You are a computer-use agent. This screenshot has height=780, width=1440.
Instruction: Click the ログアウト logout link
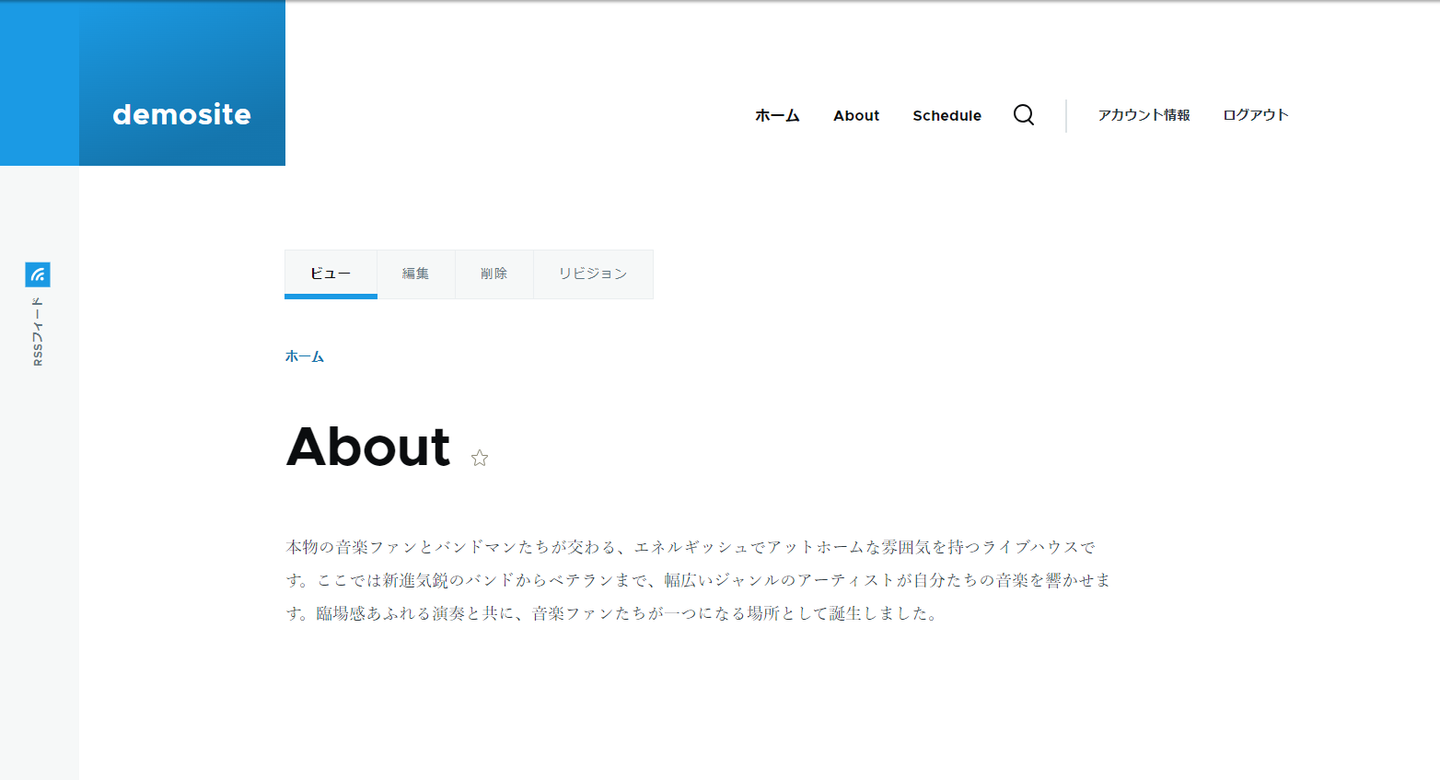click(x=1255, y=115)
